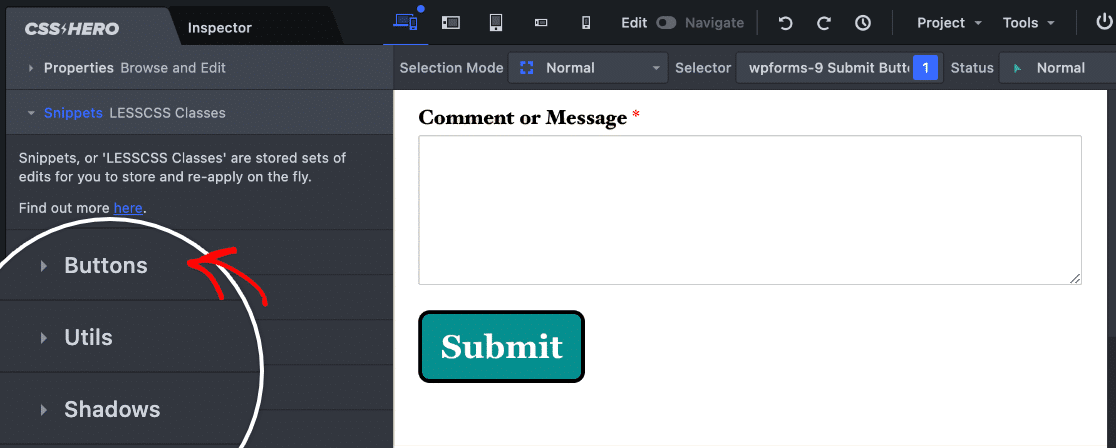The image size is (1116, 448).
Task: Click the redo arrow icon
Action: [824, 23]
